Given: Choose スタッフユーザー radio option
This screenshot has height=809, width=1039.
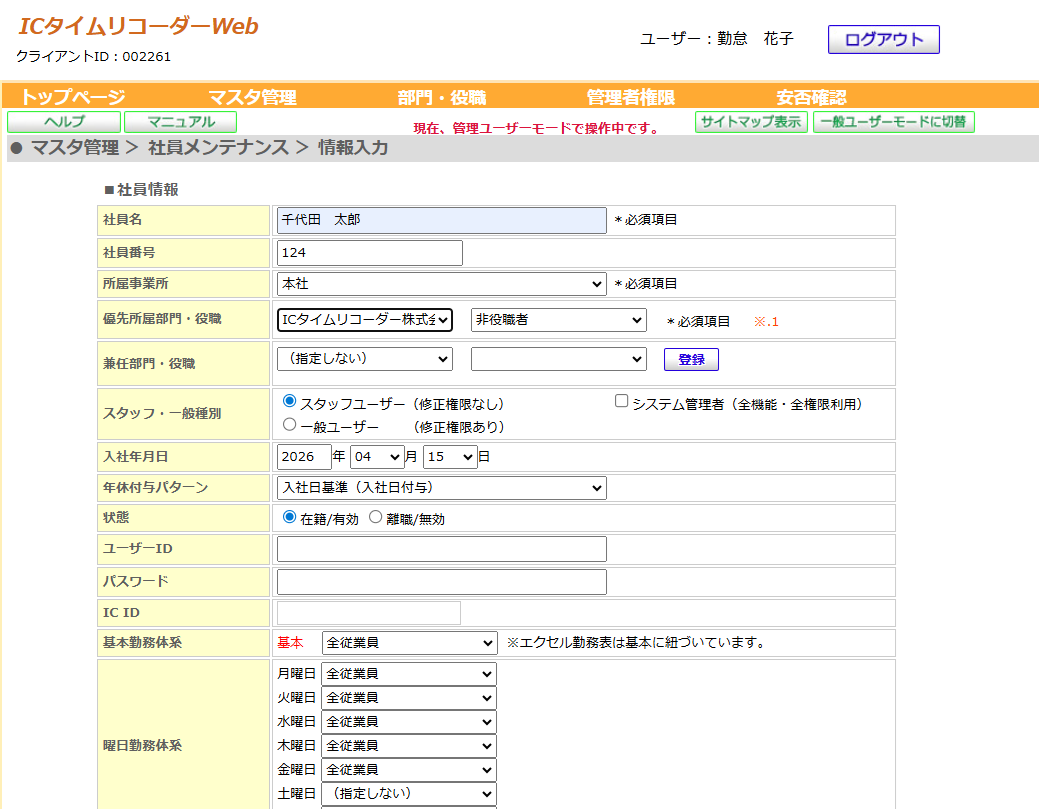Looking at the screenshot, I should tap(290, 402).
